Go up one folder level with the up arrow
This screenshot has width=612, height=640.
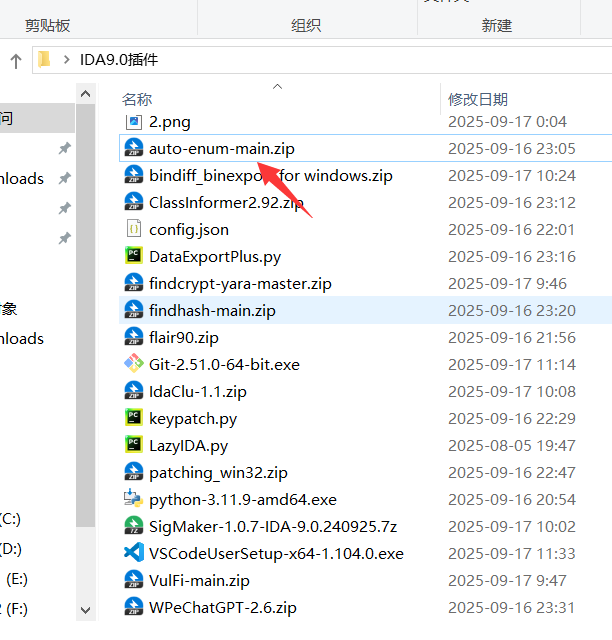point(16,60)
